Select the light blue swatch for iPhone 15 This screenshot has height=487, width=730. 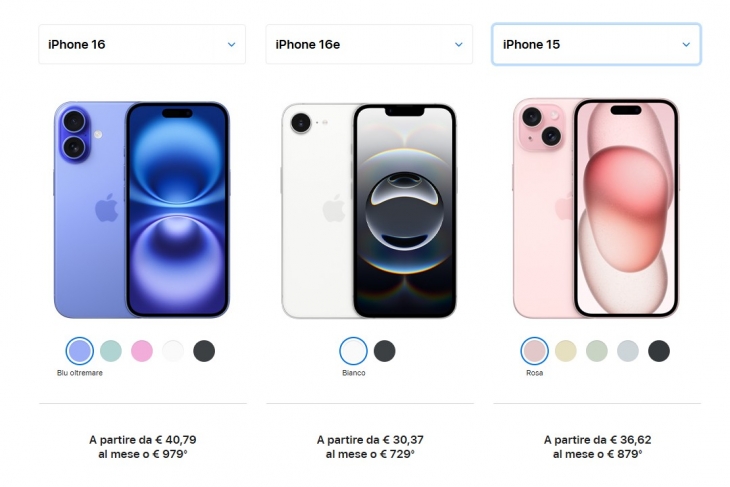[x=628, y=351]
